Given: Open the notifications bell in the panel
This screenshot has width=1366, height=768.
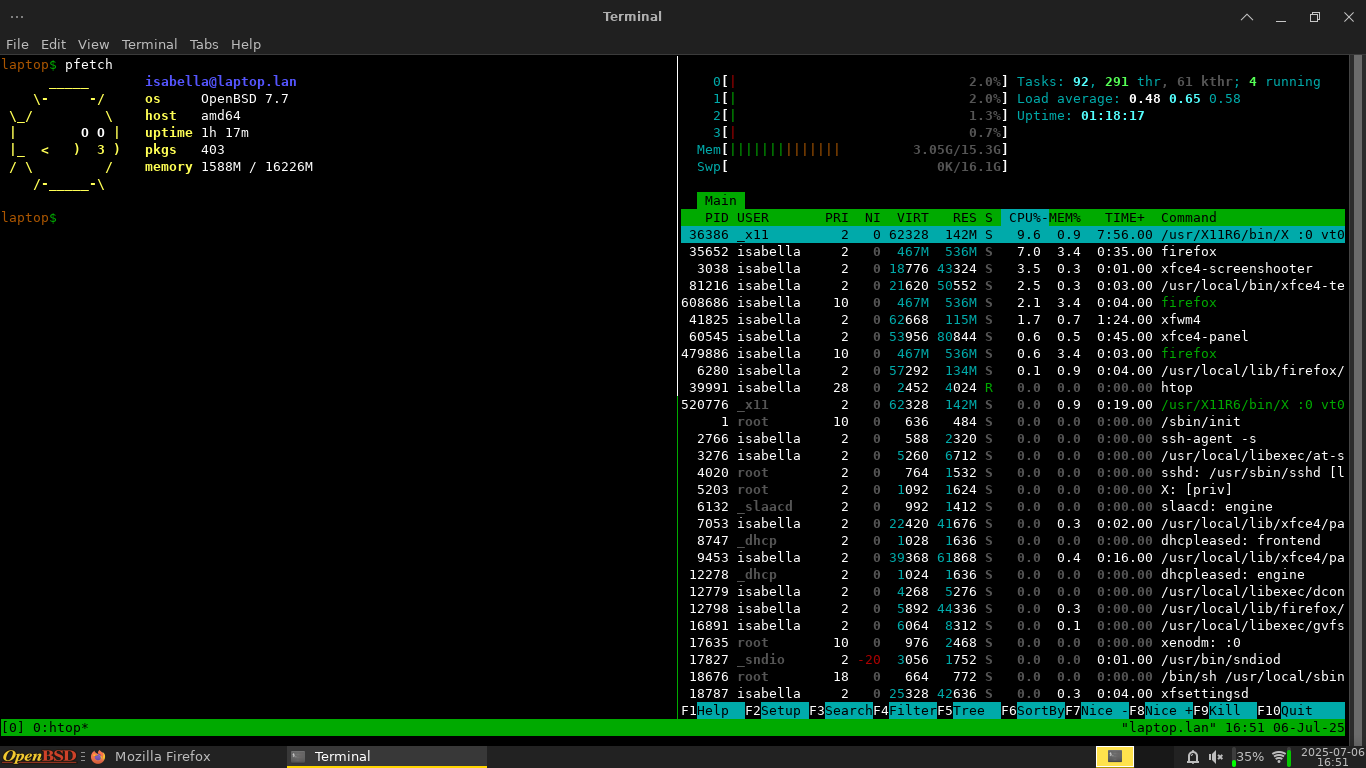Looking at the screenshot, I should pyautogui.click(x=1195, y=757).
